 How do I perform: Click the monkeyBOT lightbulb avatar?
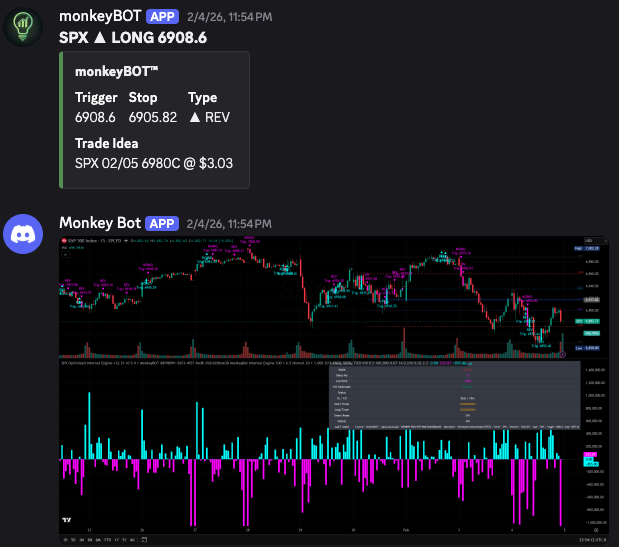tap(22, 26)
